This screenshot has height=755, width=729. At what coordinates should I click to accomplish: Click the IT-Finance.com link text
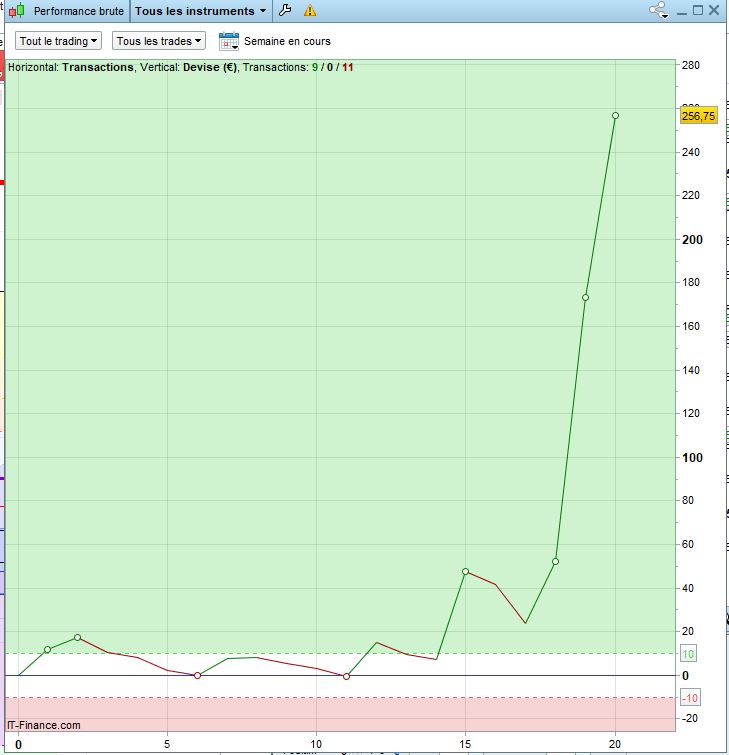(x=44, y=725)
